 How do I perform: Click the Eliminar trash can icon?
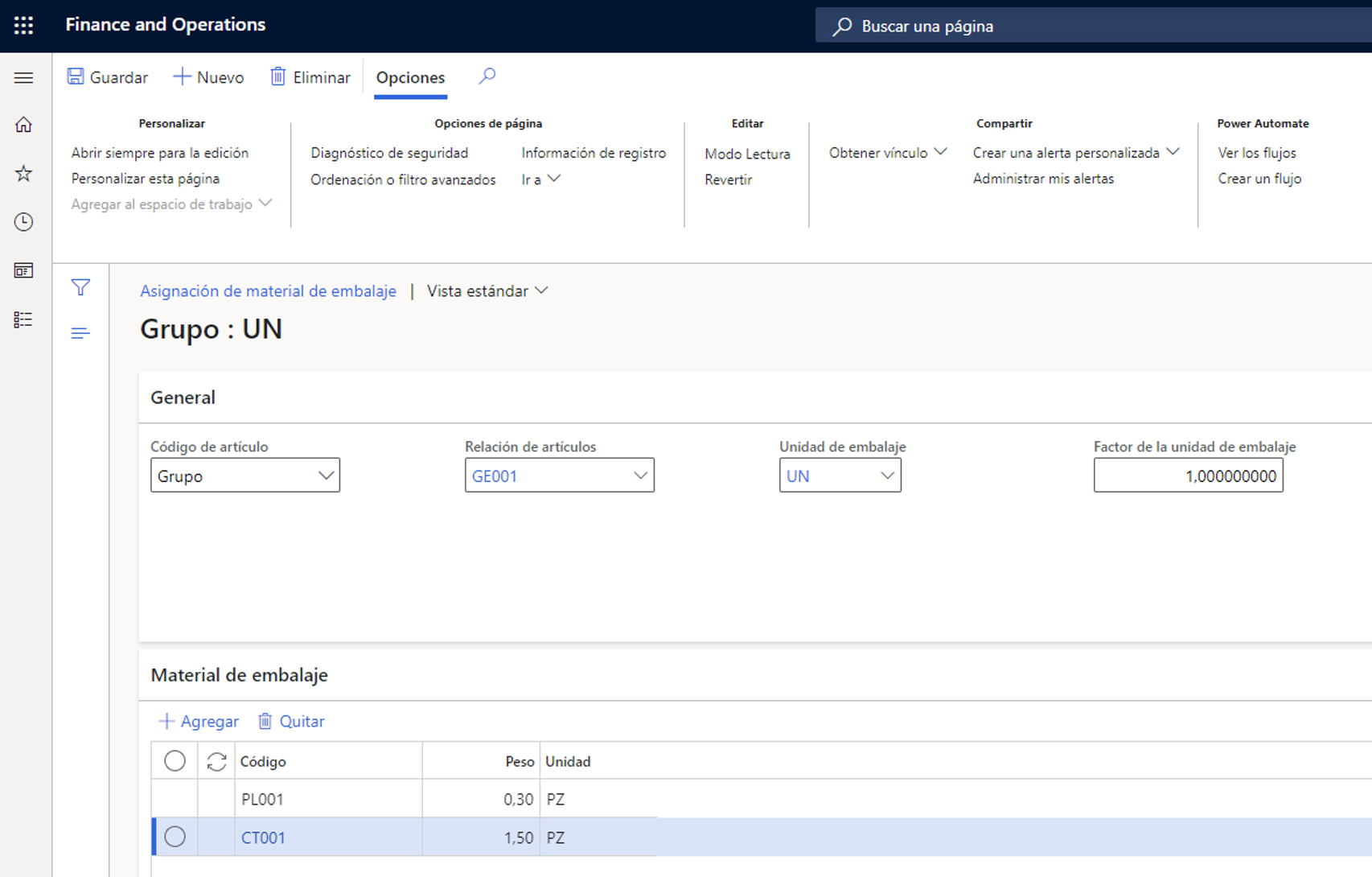pyautogui.click(x=278, y=76)
